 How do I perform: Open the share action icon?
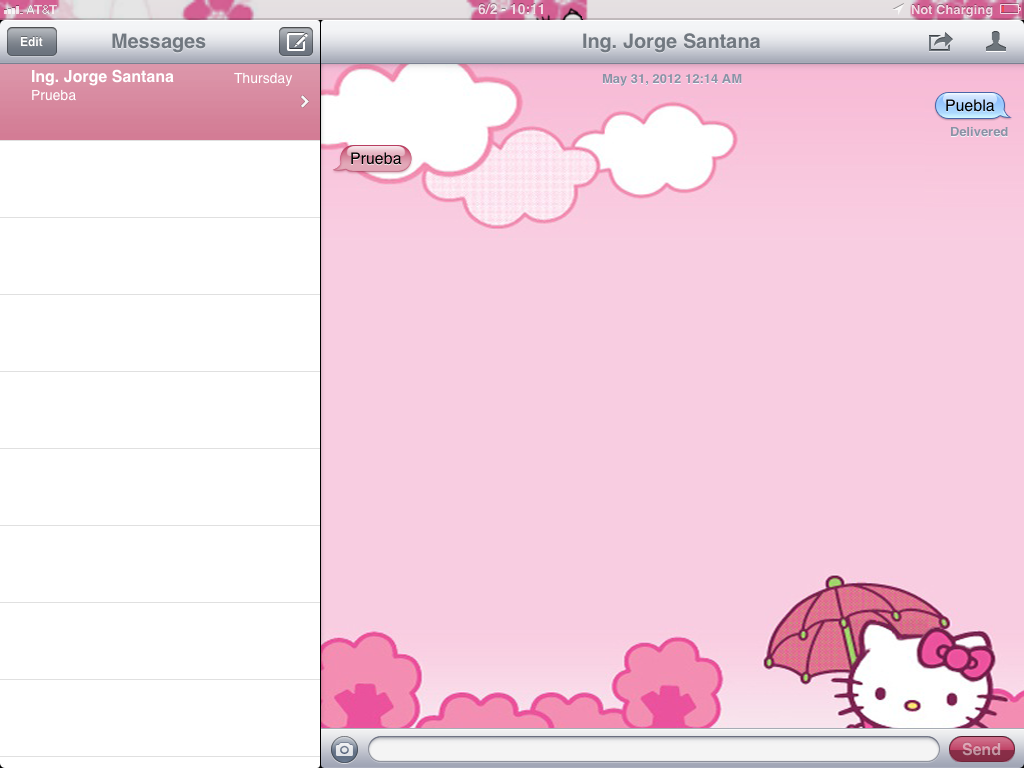click(940, 42)
